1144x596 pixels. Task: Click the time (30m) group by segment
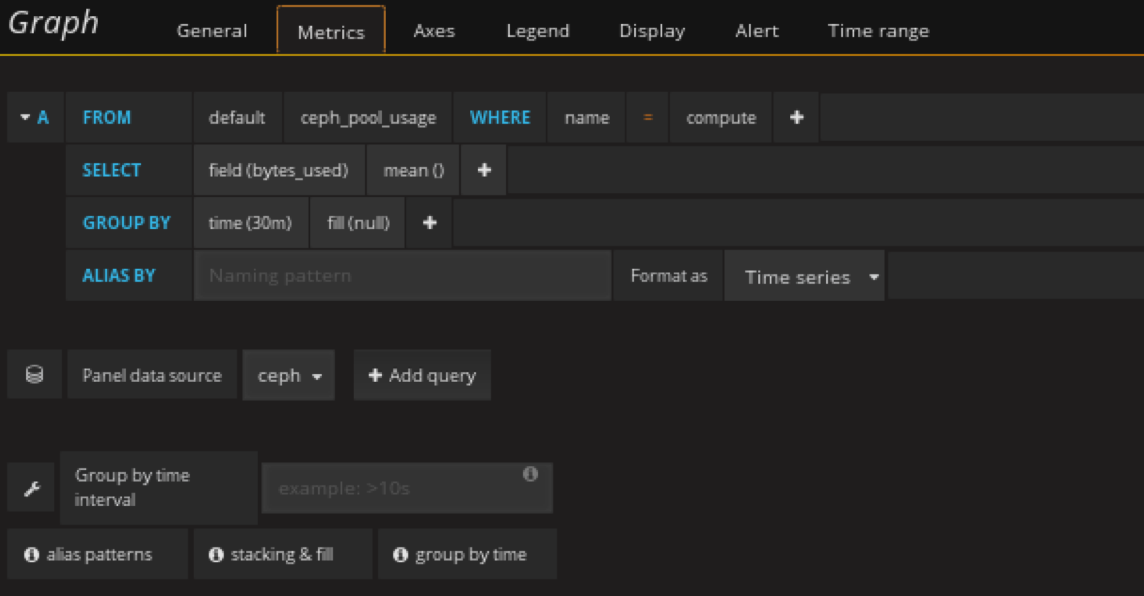(x=250, y=223)
